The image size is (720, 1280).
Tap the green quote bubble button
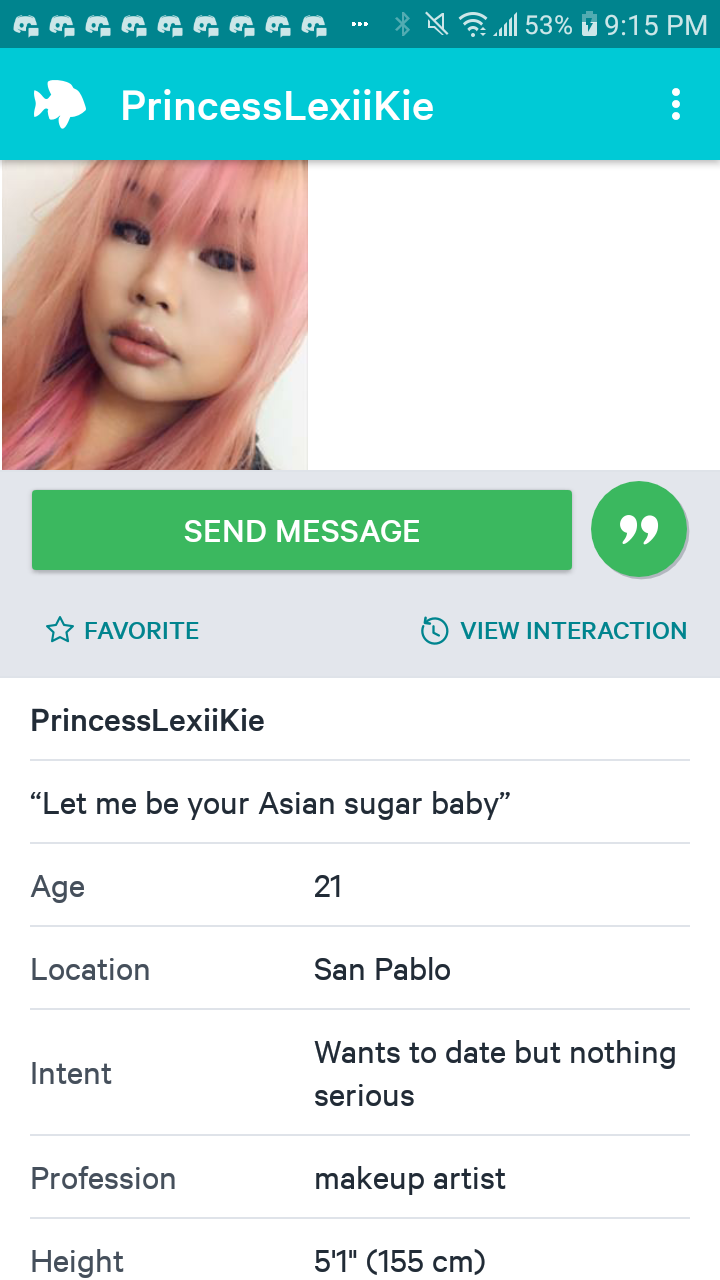tap(639, 529)
